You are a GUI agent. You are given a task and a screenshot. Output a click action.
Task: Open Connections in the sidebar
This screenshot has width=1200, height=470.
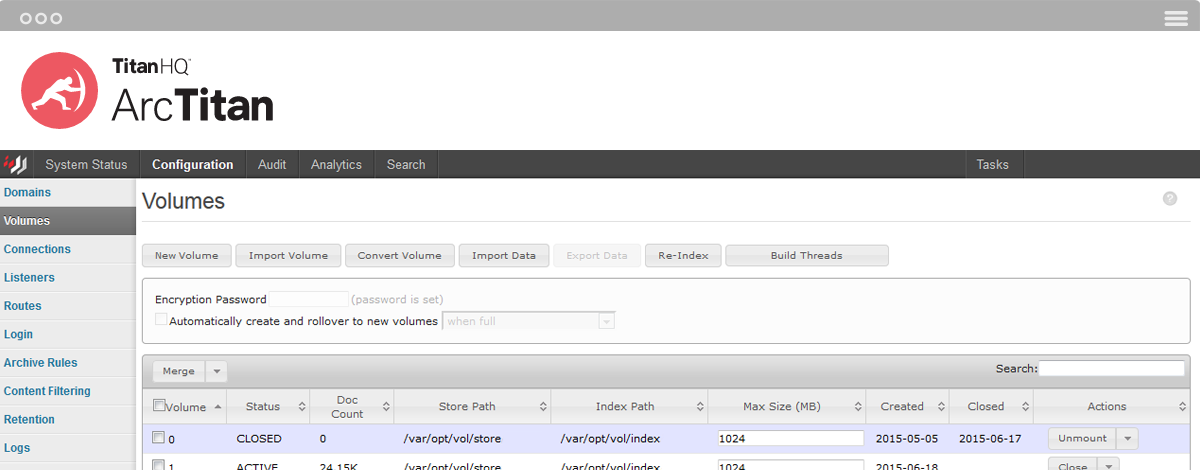(37, 249)
